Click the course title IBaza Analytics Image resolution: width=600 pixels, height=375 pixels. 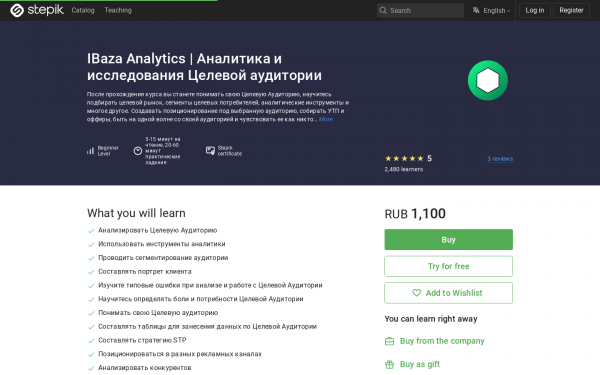pos(204,67)
